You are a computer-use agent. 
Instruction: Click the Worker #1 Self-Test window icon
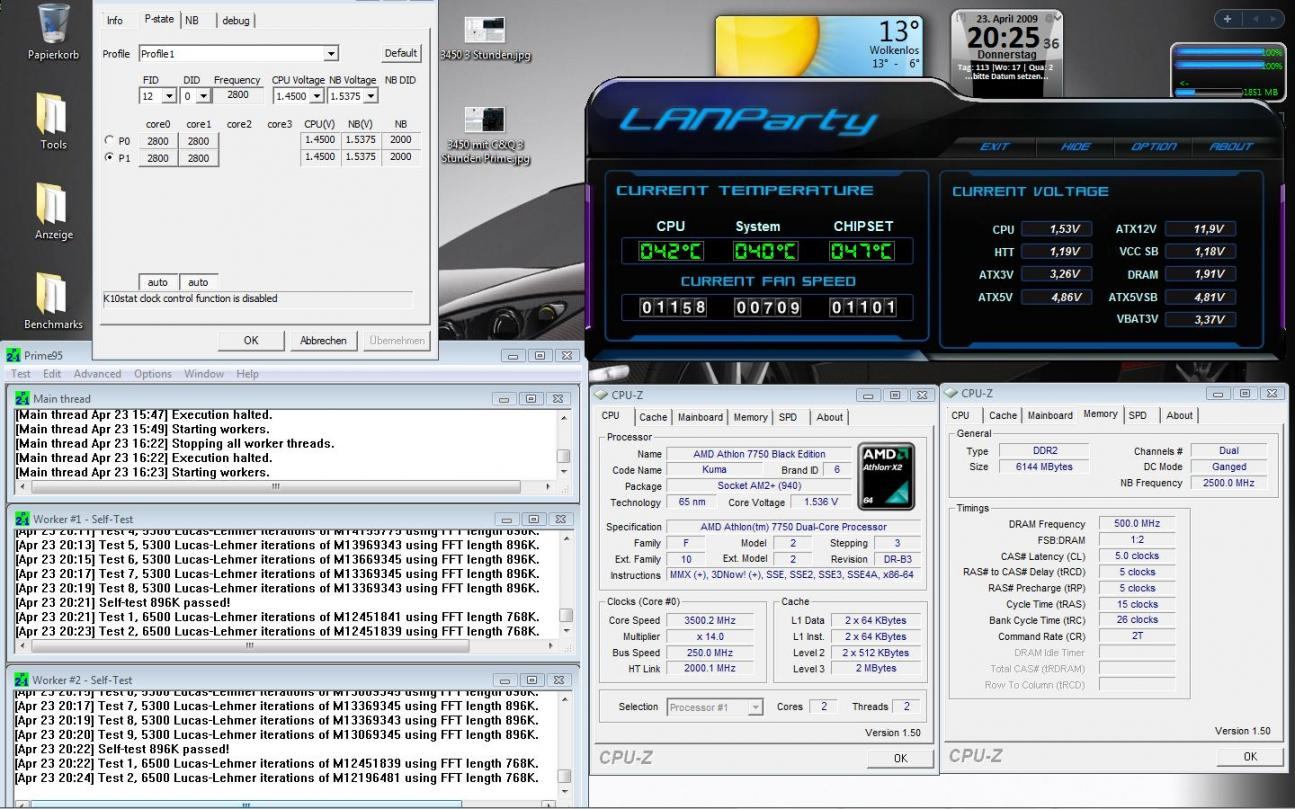coord(22,519)
